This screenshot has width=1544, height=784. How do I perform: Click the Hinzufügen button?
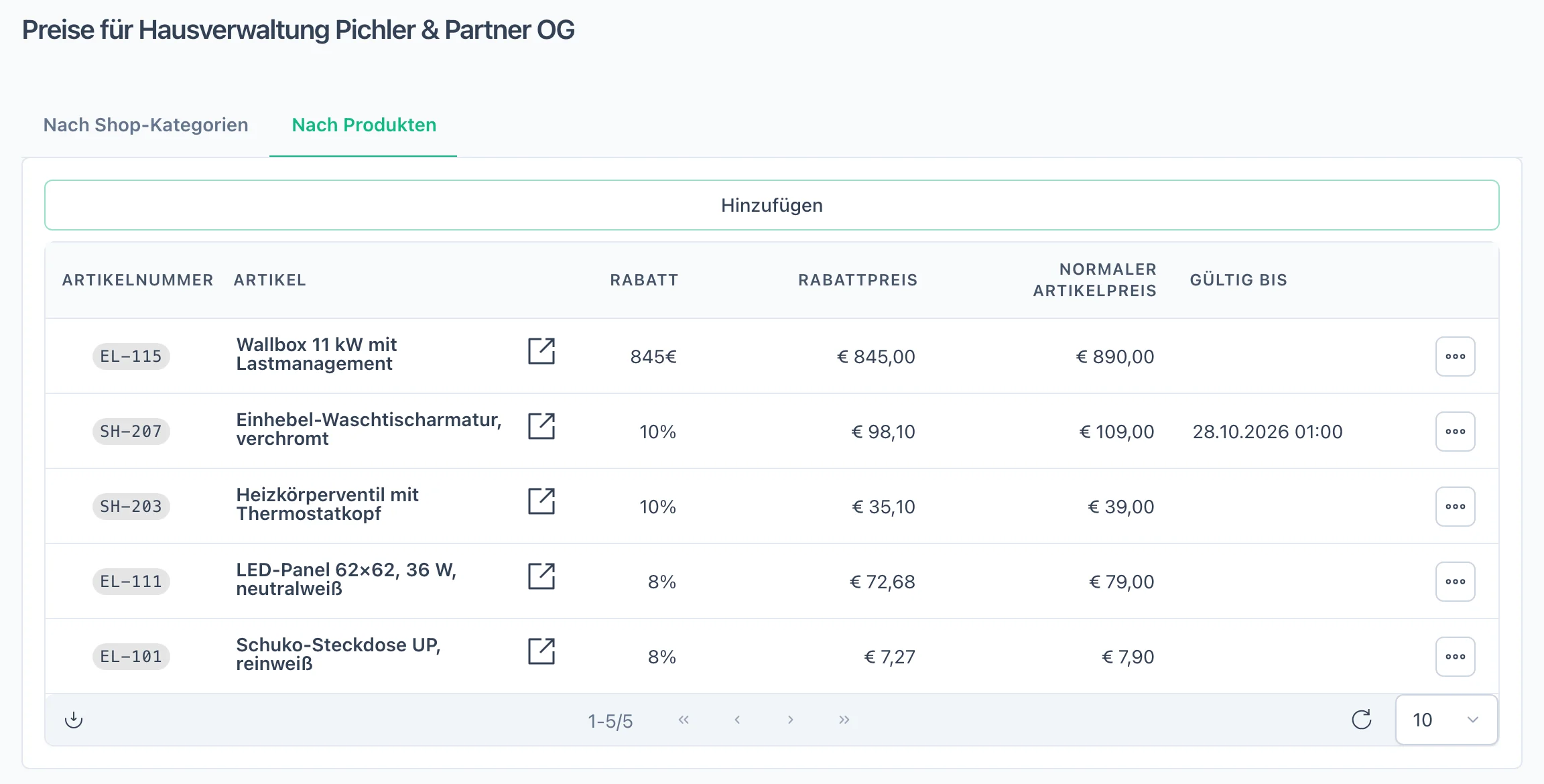coord(772,205)
